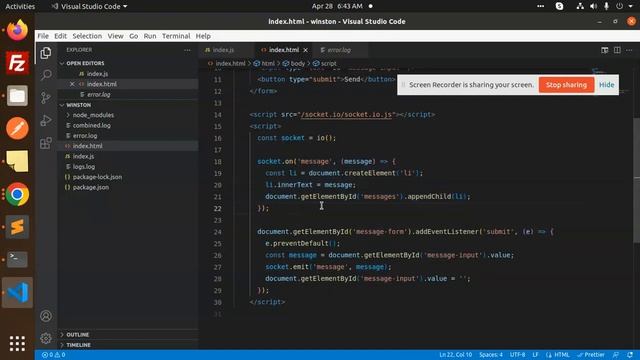
Task: Split the editor to the right
Action: 617,50
